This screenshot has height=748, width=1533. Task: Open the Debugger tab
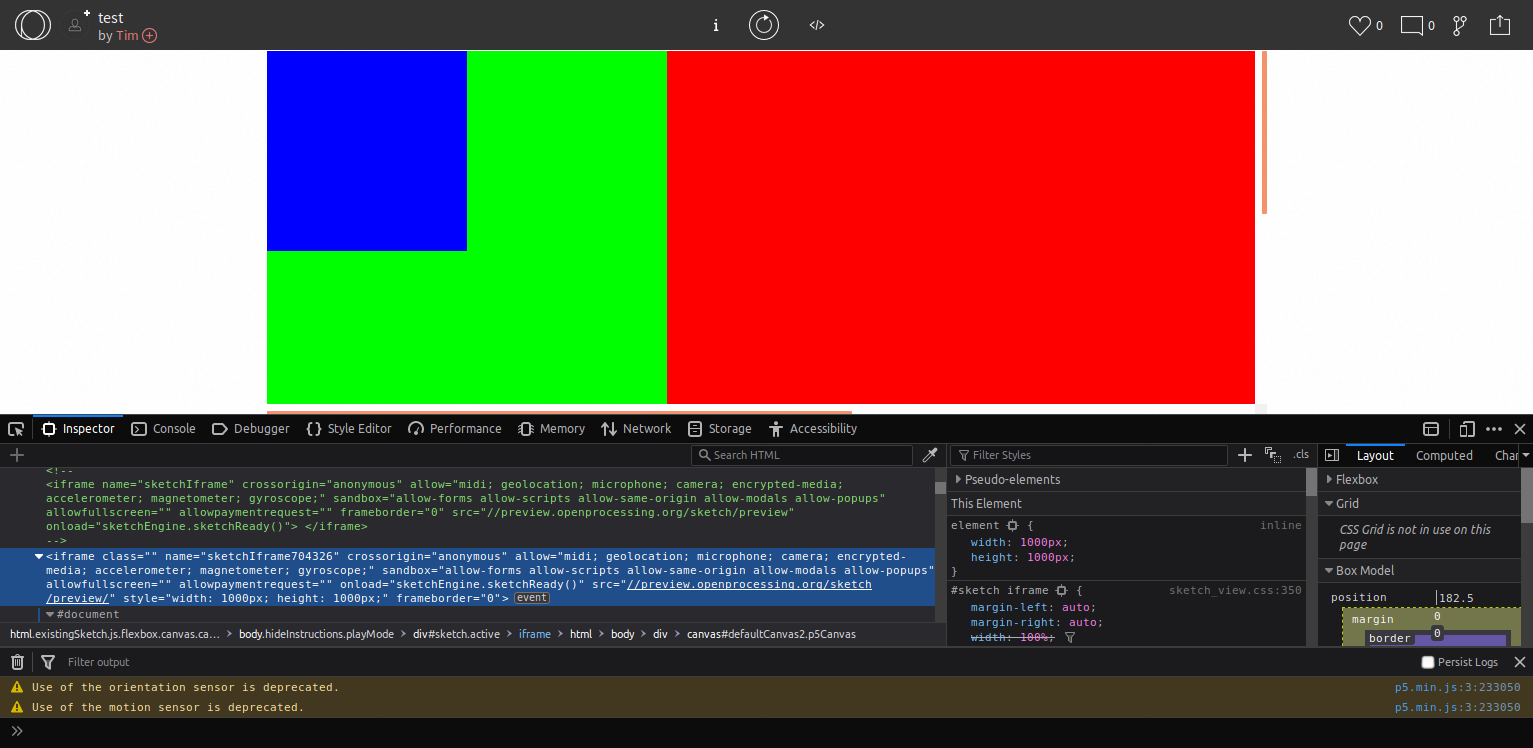[x=250, y=429]
